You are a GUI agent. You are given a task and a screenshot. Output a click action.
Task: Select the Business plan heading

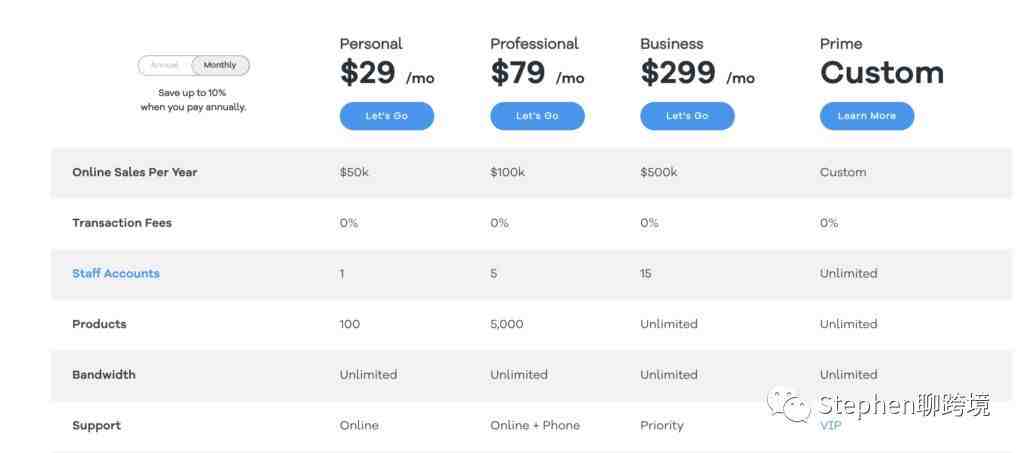(671, 44)
